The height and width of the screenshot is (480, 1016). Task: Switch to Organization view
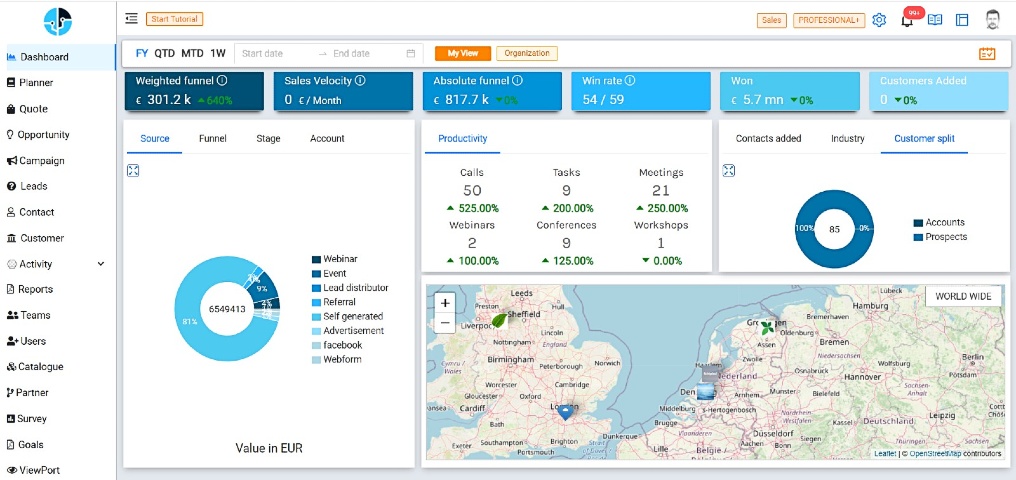[527, 53]
